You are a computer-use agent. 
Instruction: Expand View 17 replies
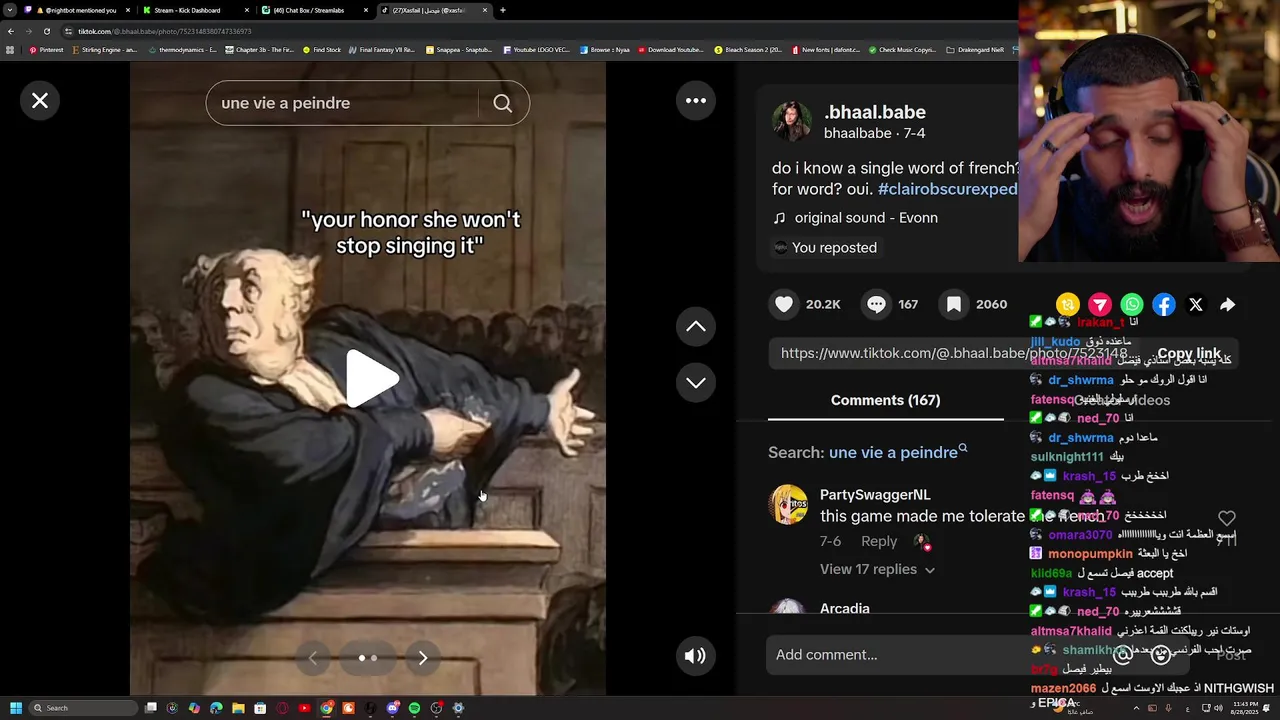coord(877,569)
